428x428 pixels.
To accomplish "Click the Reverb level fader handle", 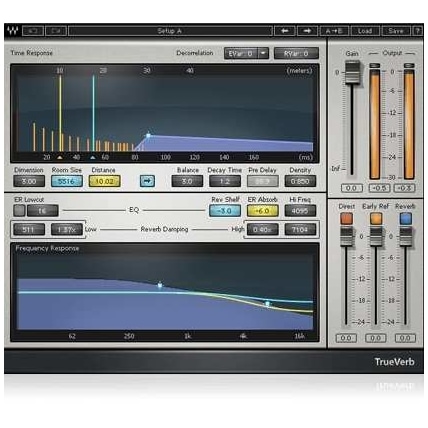I will [405, 236].
